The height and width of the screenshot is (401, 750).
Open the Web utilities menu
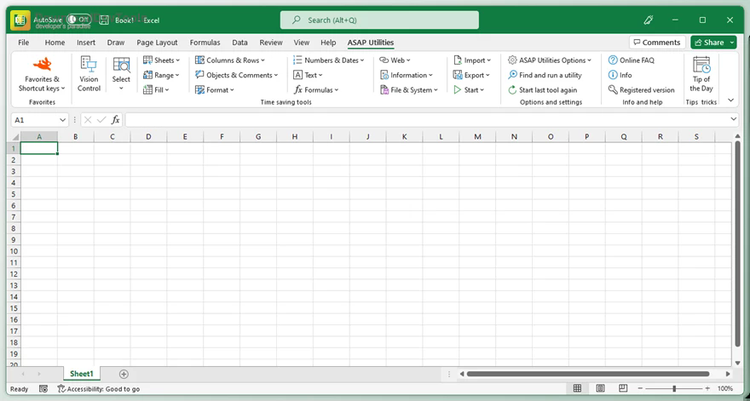pos(395,60)
